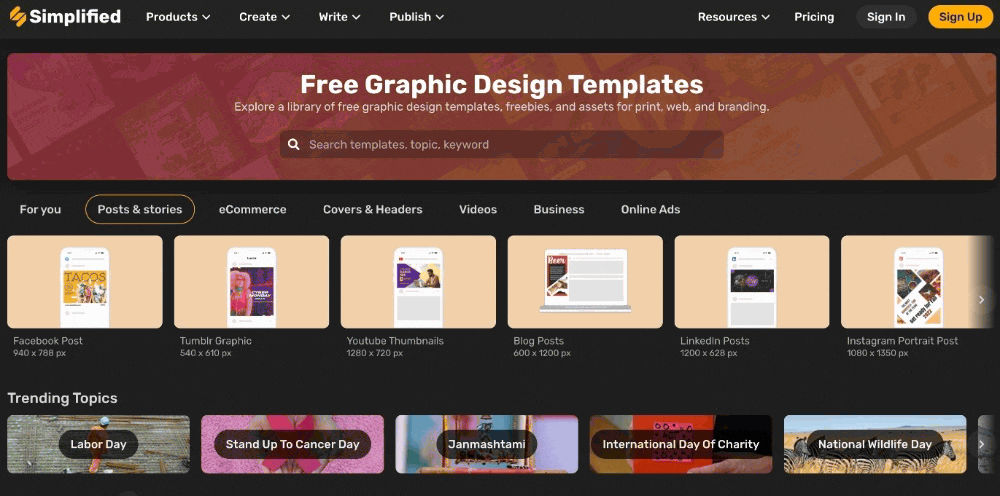Open the Blog Posts template thumbnail
1000x496 pixels.
[x=585, y=282]
